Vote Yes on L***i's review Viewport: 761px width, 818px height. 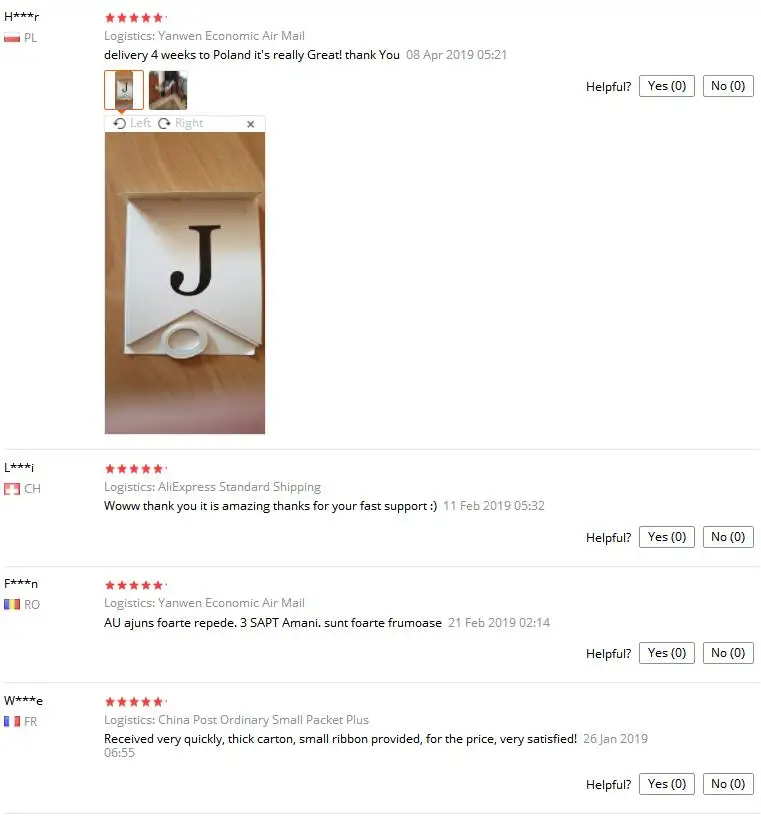click(667, 537)
